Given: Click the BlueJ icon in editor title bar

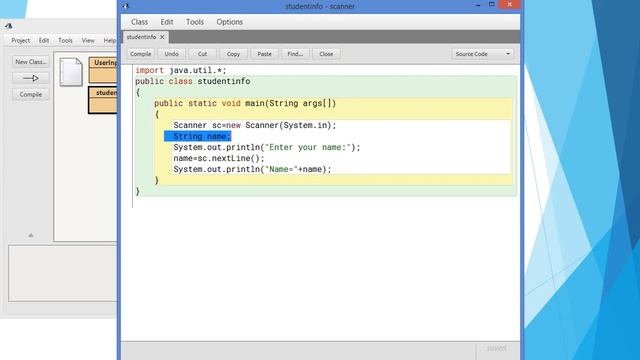Looking at the screenshot, I should [x=126, y=6].
